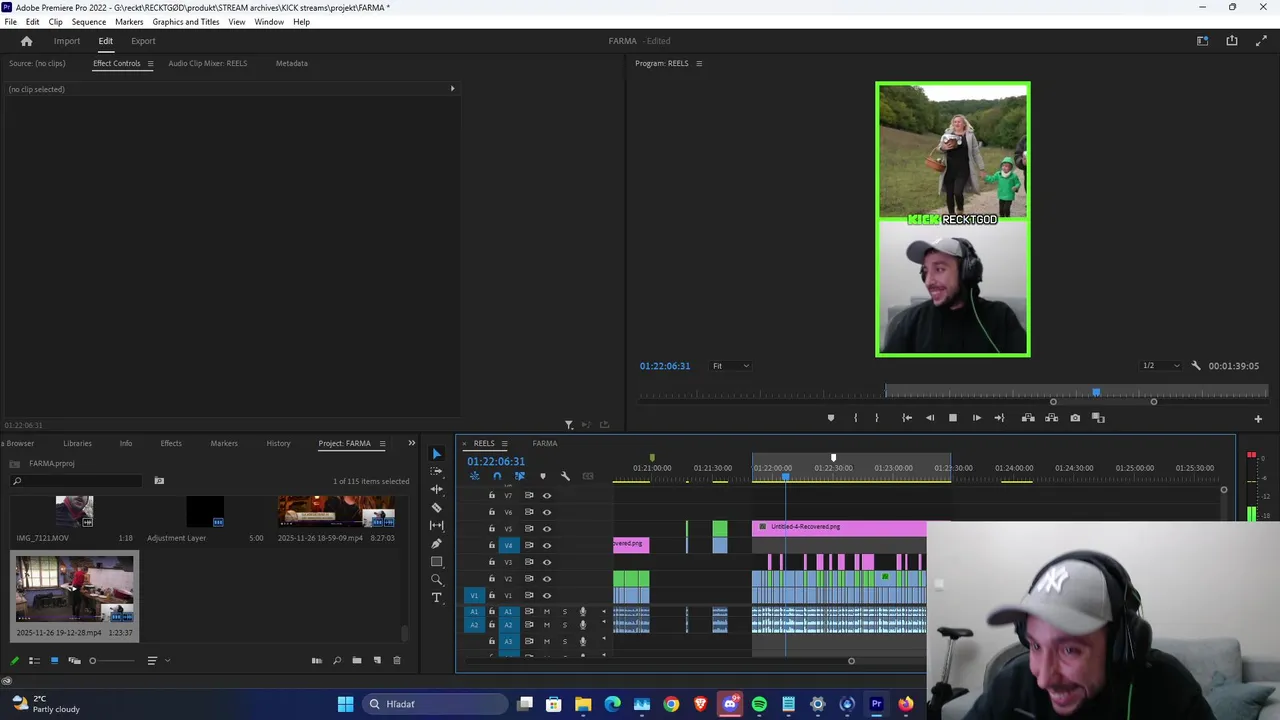1280x720 pixels.
Task: Toggle V5 track output eye
Action: tap(546, 528)
